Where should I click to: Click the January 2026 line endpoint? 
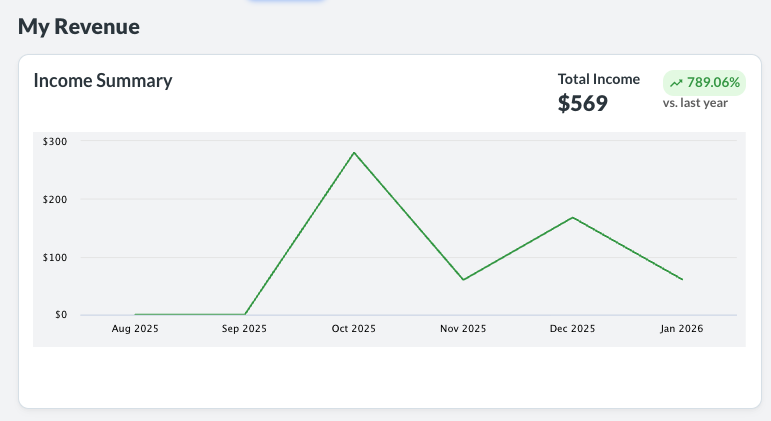pos(682,279)
